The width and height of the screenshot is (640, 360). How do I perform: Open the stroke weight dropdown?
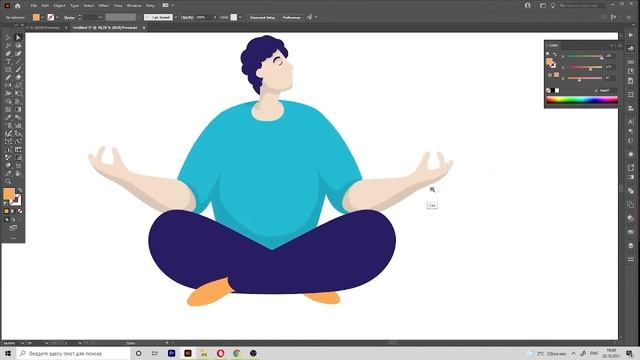(x=100, y=17)
